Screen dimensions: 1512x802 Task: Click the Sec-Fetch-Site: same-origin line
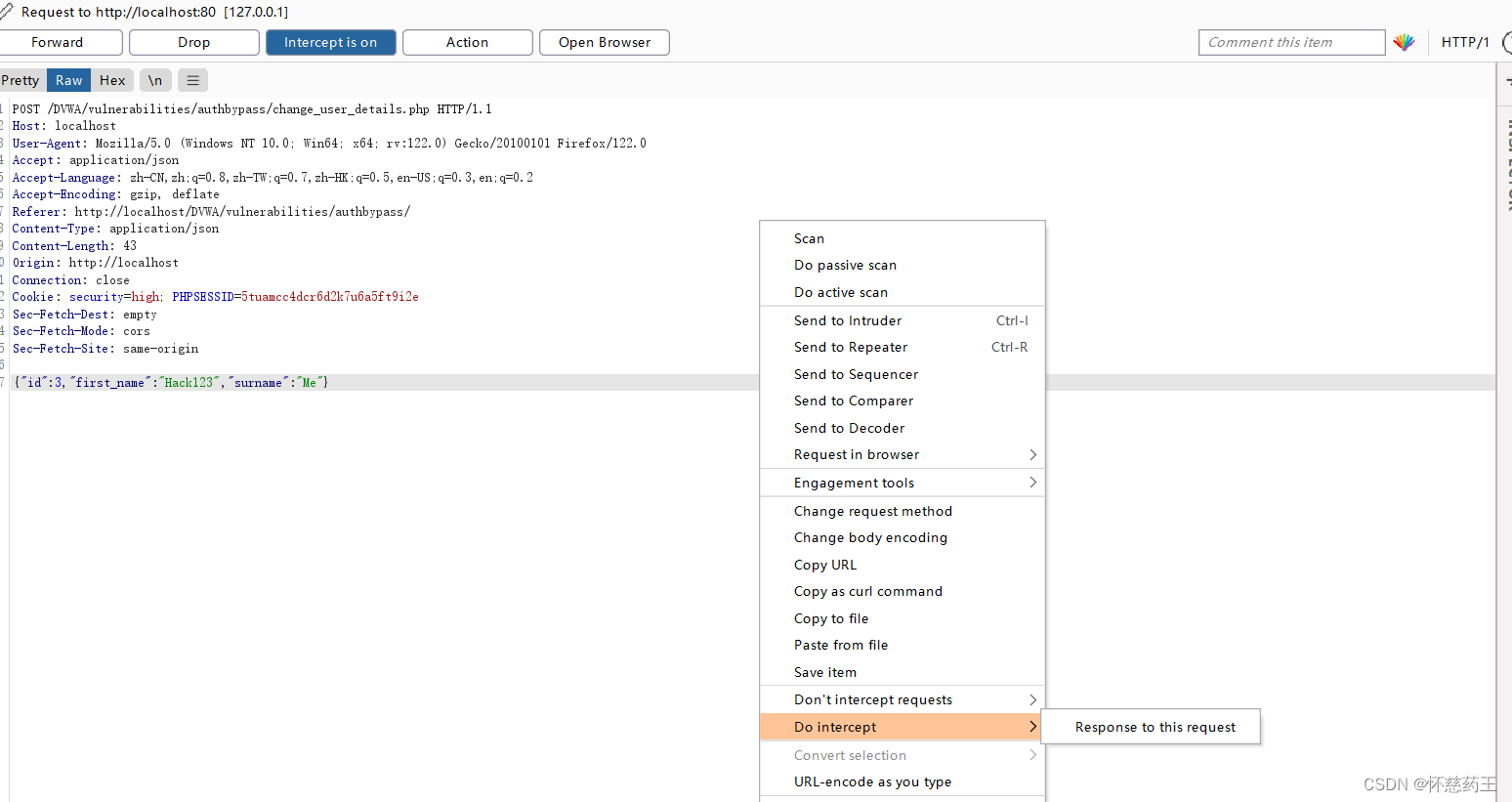pyautogui.click(x=105, y=349)
